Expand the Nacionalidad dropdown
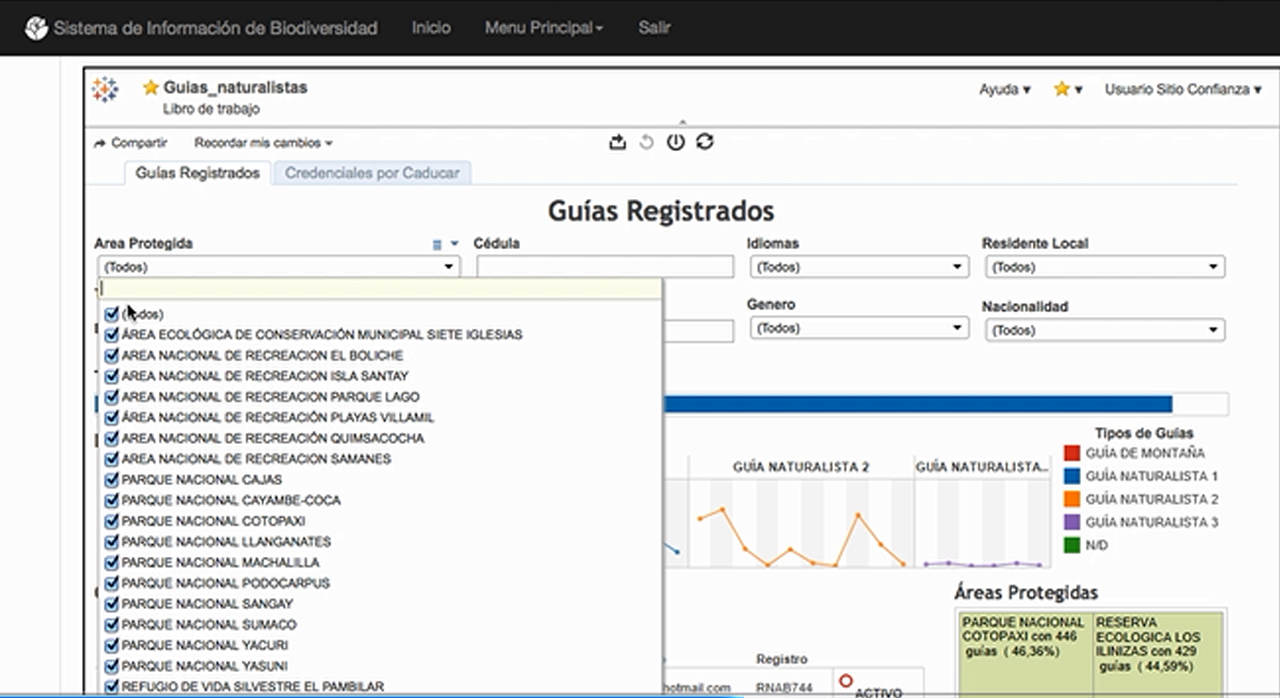This screenshot has width=1280, height=698. [1104, 330]
